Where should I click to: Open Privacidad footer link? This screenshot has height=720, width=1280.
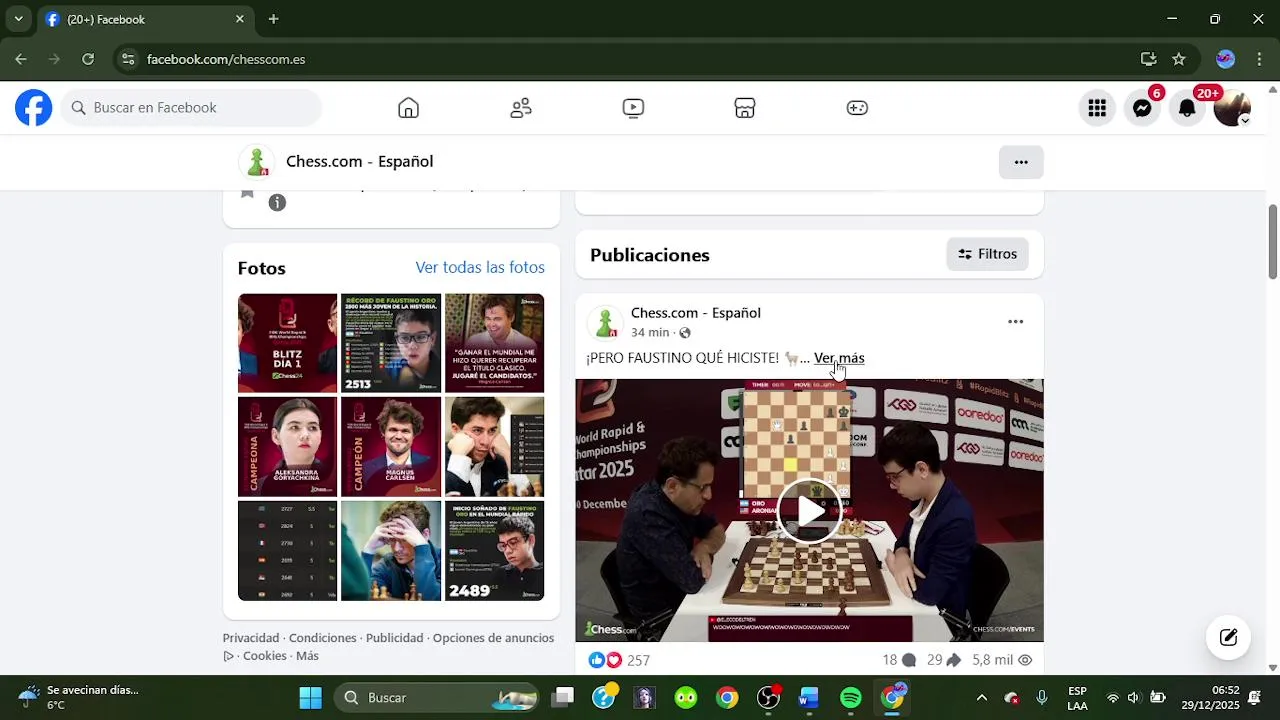[251, 638]
